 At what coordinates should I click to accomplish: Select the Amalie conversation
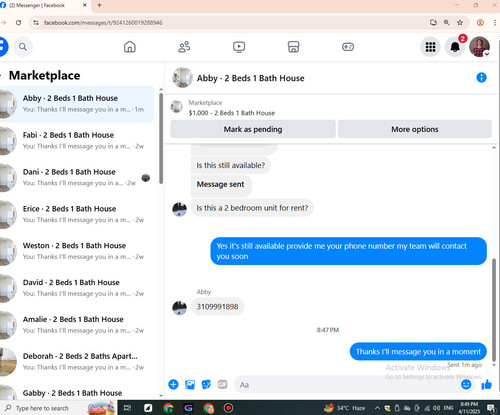click(77, 325)
